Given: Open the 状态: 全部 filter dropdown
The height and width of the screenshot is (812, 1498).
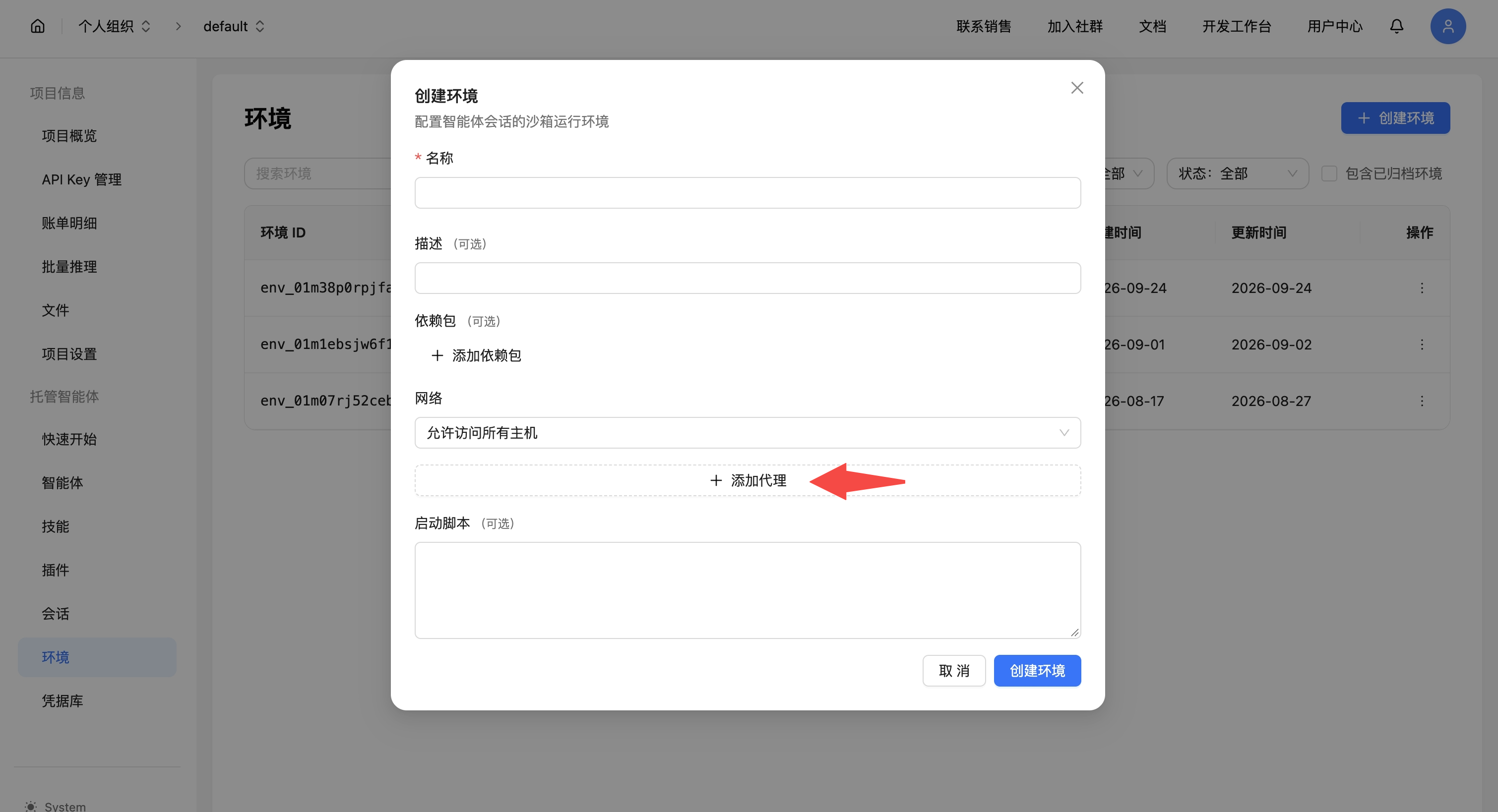Looking at the screenshot, I should (x=1238, y=174).
